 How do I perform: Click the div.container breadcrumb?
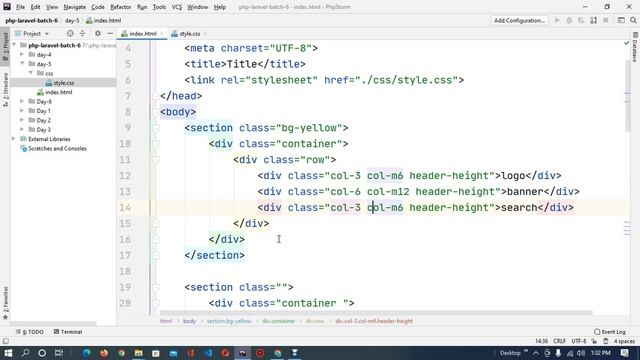pyautogui.click(x=278, y=321)
